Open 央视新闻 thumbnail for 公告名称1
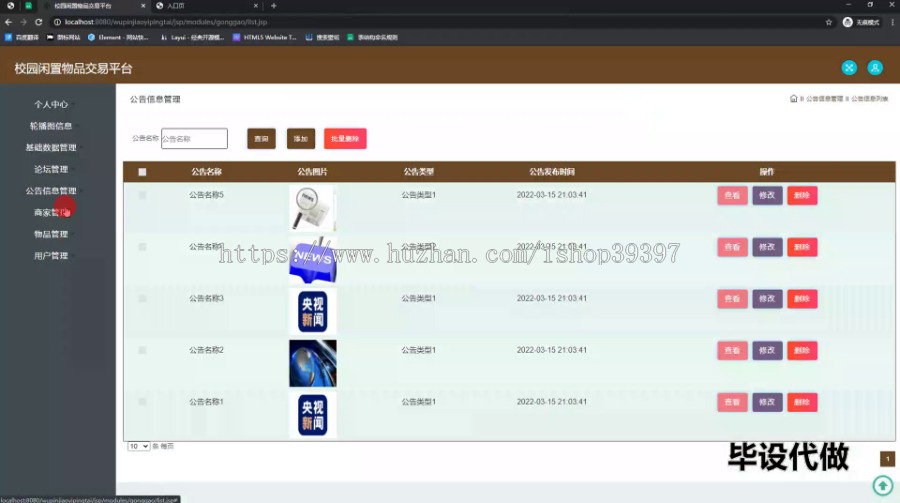The image size is (900, 503). pyautogui.click(x=313, y=415)
